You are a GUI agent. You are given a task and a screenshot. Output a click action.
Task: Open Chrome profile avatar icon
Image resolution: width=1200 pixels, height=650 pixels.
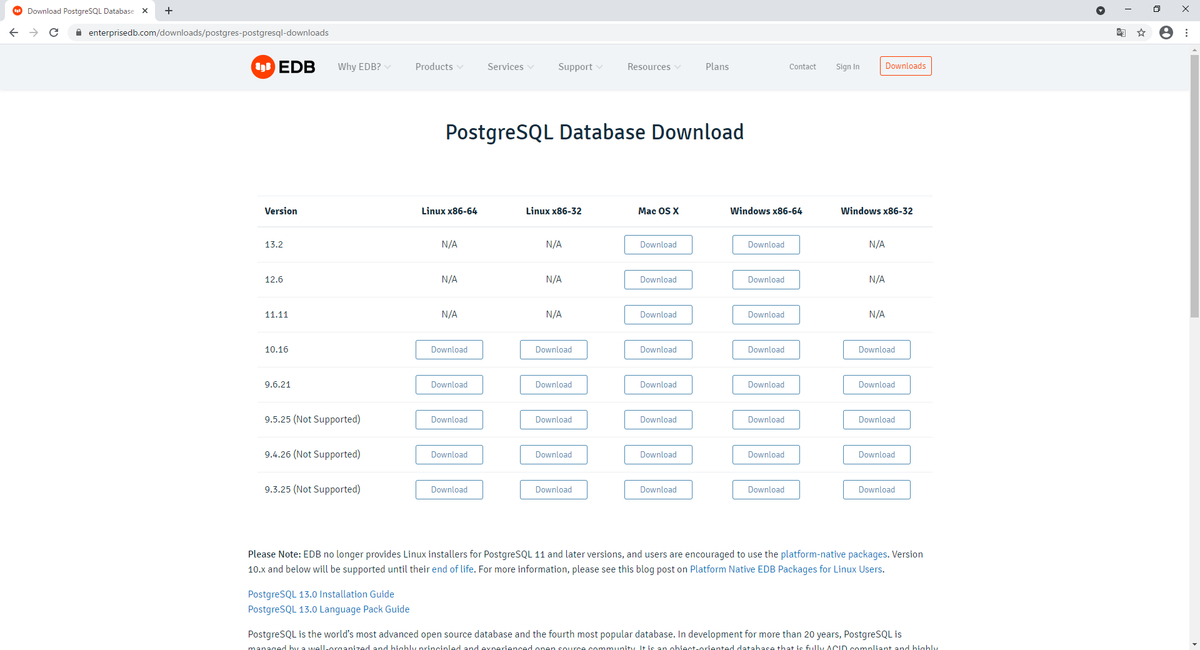tap(1165, 32)
